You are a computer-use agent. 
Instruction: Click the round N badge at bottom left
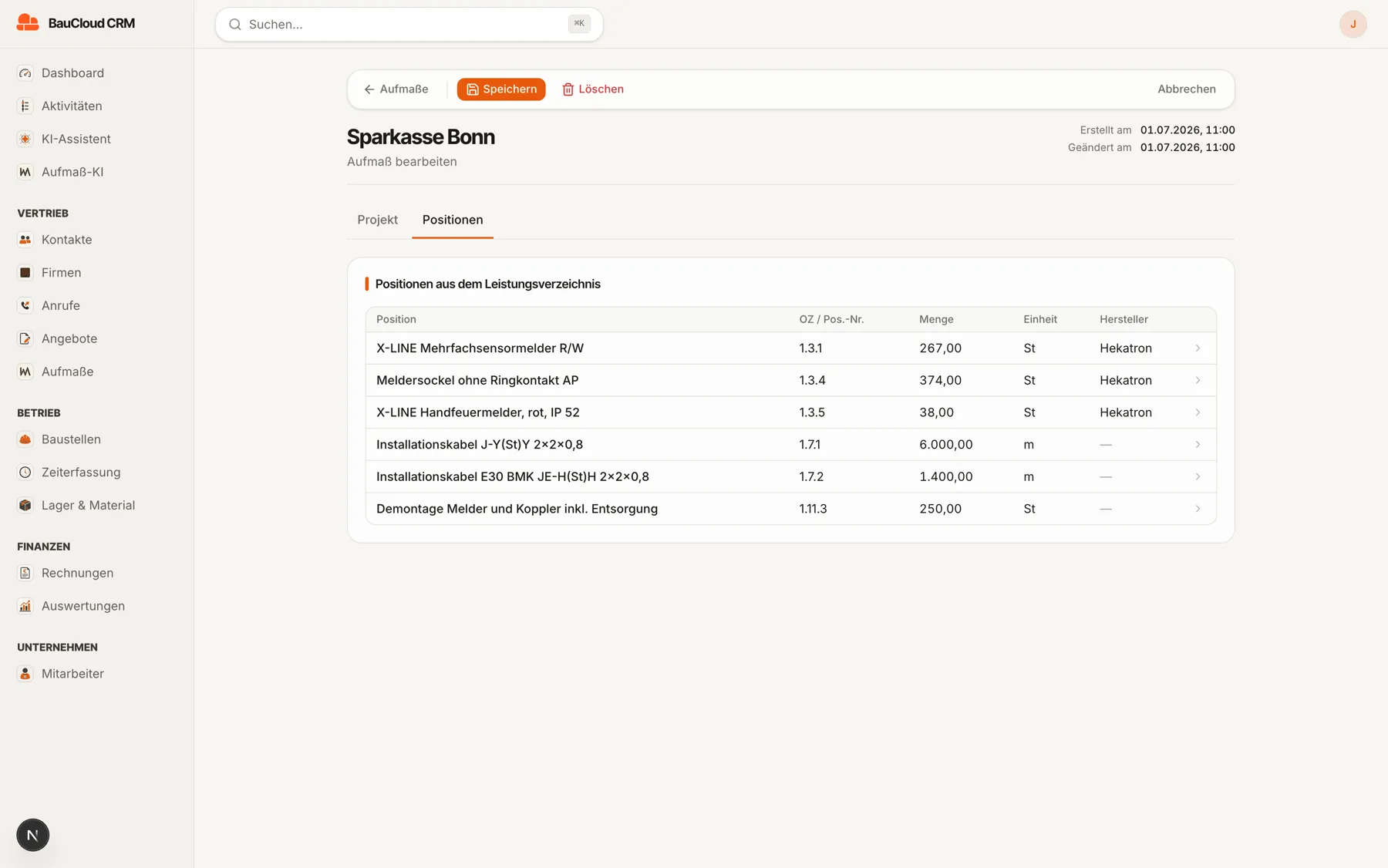pyautogui.click(x=32, y=835)
